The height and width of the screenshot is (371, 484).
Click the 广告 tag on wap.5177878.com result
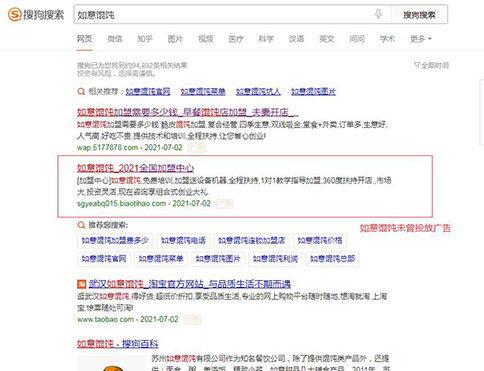click(196, 148)
